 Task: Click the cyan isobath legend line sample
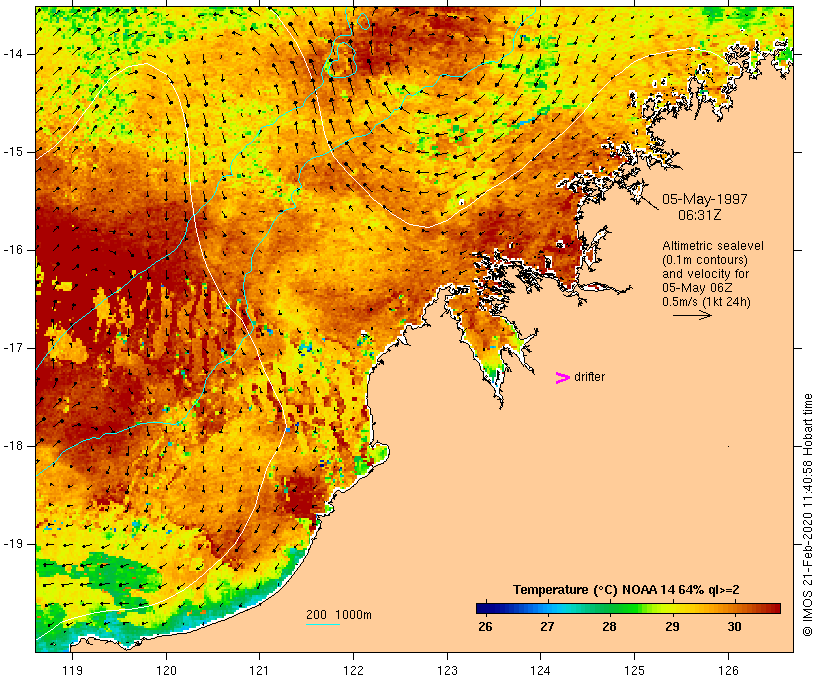tap(323, 624)
